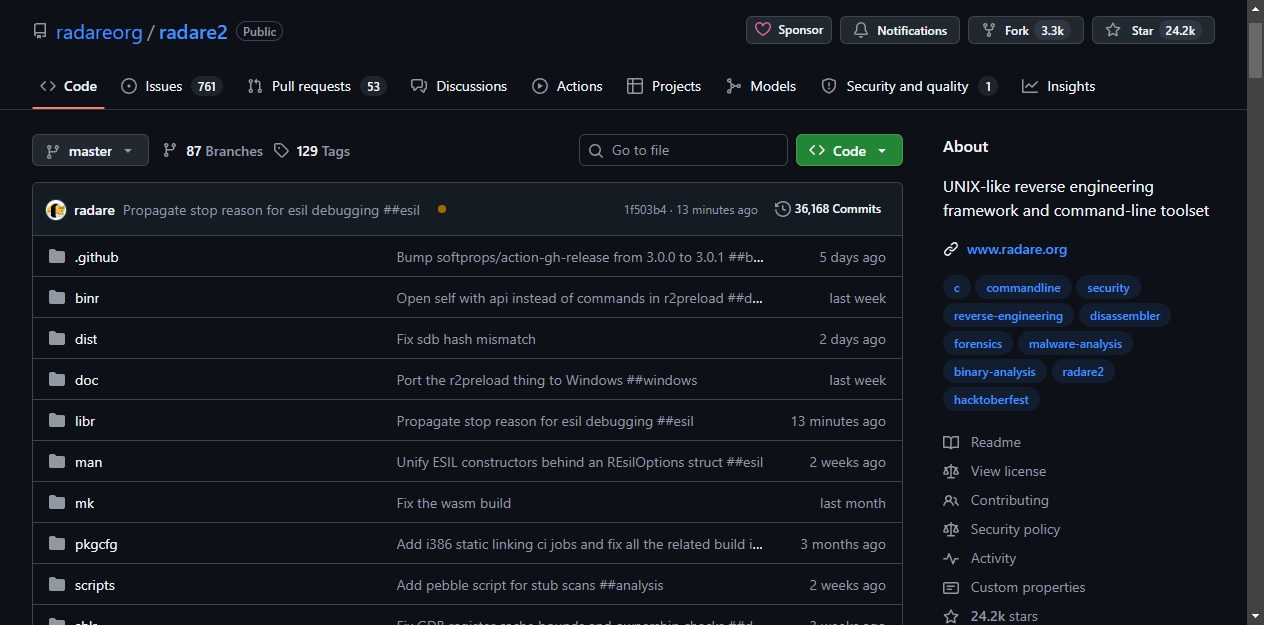This screenshot has height=625, width=1264.
Task: Open the man folder
Action: 88,462
